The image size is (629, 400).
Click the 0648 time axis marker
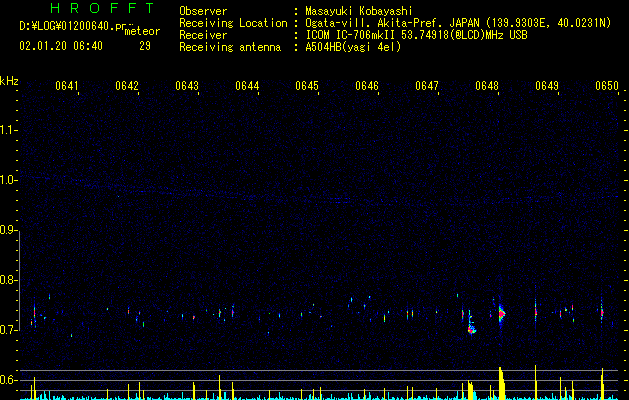click(487, 86)
